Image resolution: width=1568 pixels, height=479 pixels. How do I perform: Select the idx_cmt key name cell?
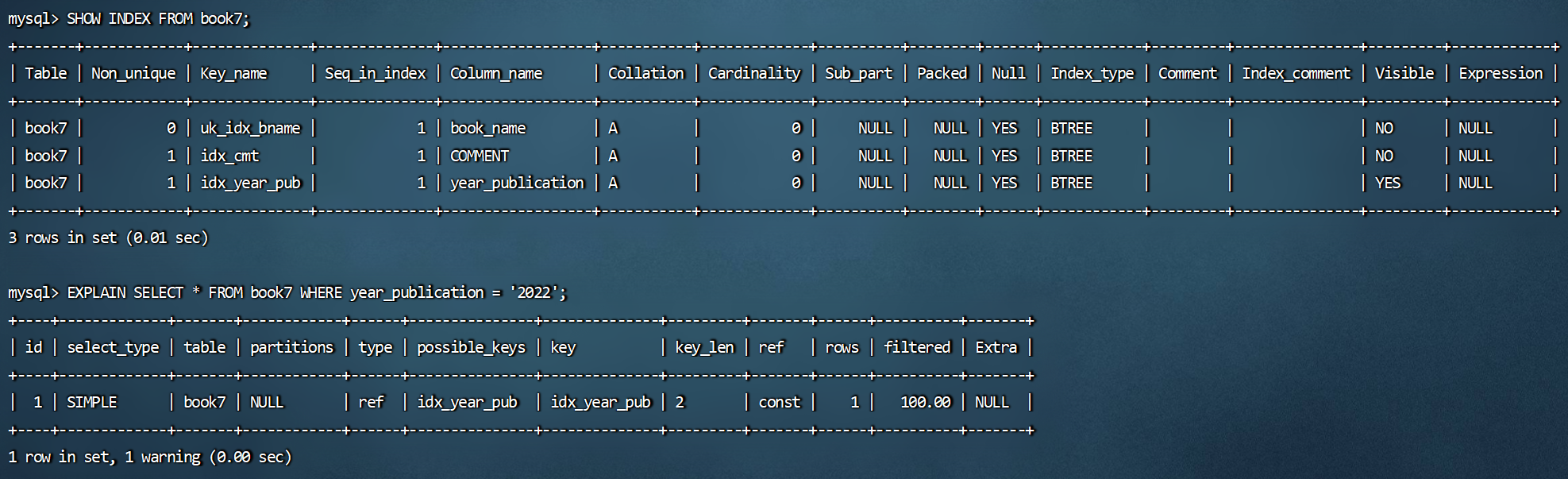(229, 156)
